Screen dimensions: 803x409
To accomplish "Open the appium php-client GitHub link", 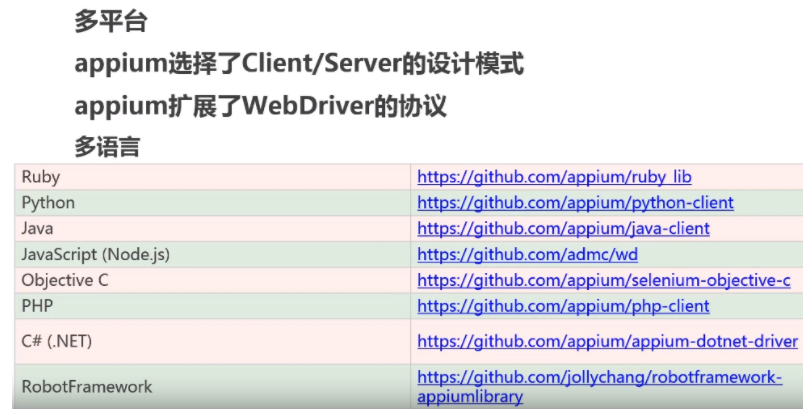I will 563,306.
